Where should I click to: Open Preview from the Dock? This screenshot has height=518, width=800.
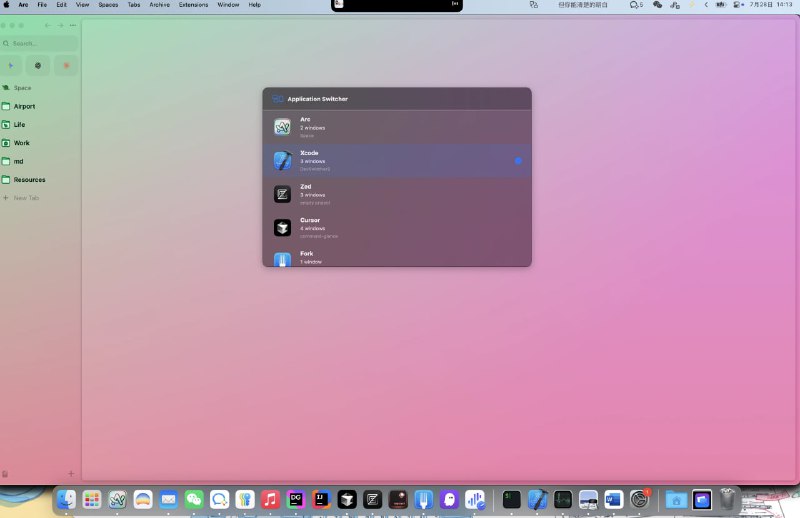(588, 499)
